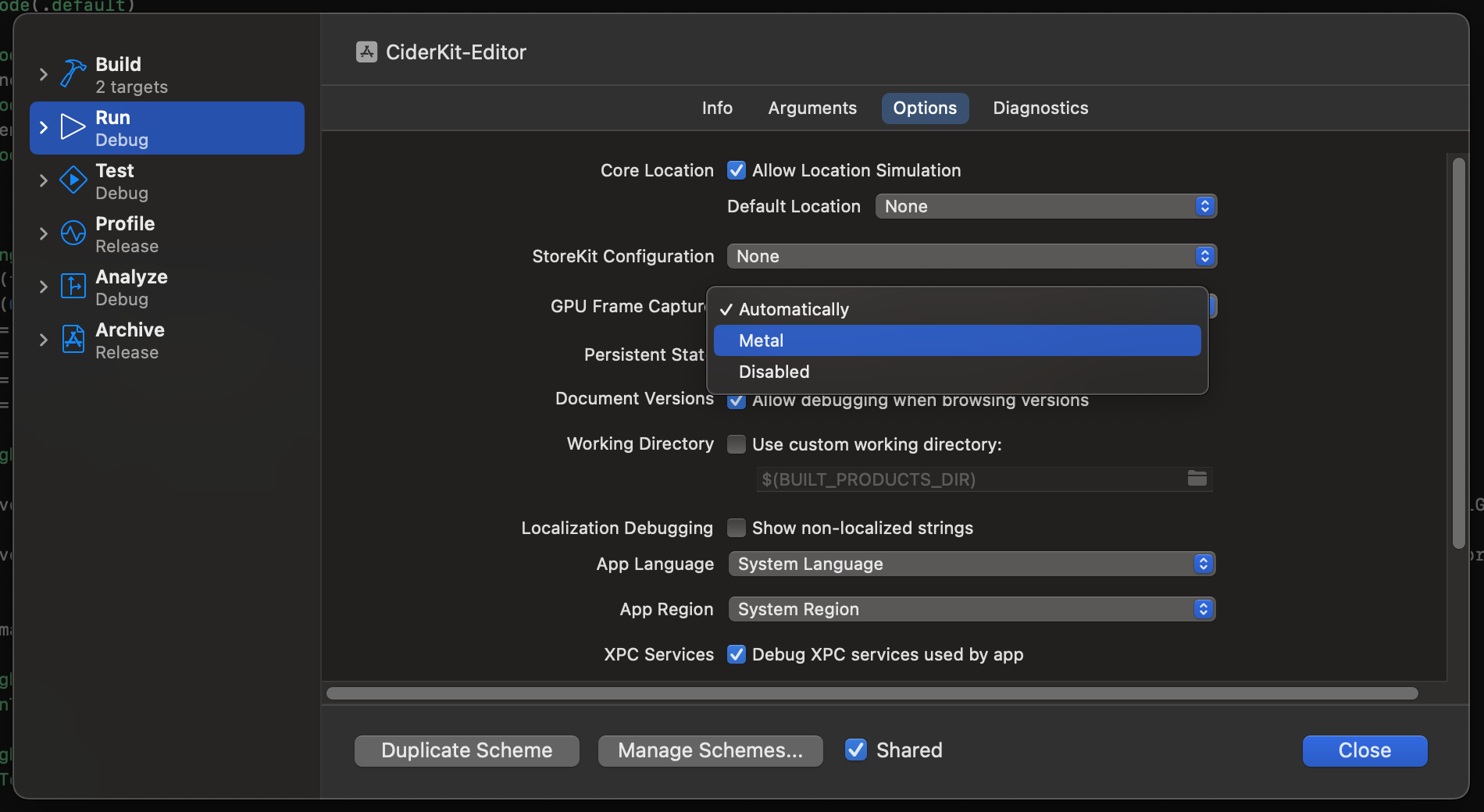Click the Profile waveform icon
The height and width of the screenshot is (812, 1484).
click(73, 233)
